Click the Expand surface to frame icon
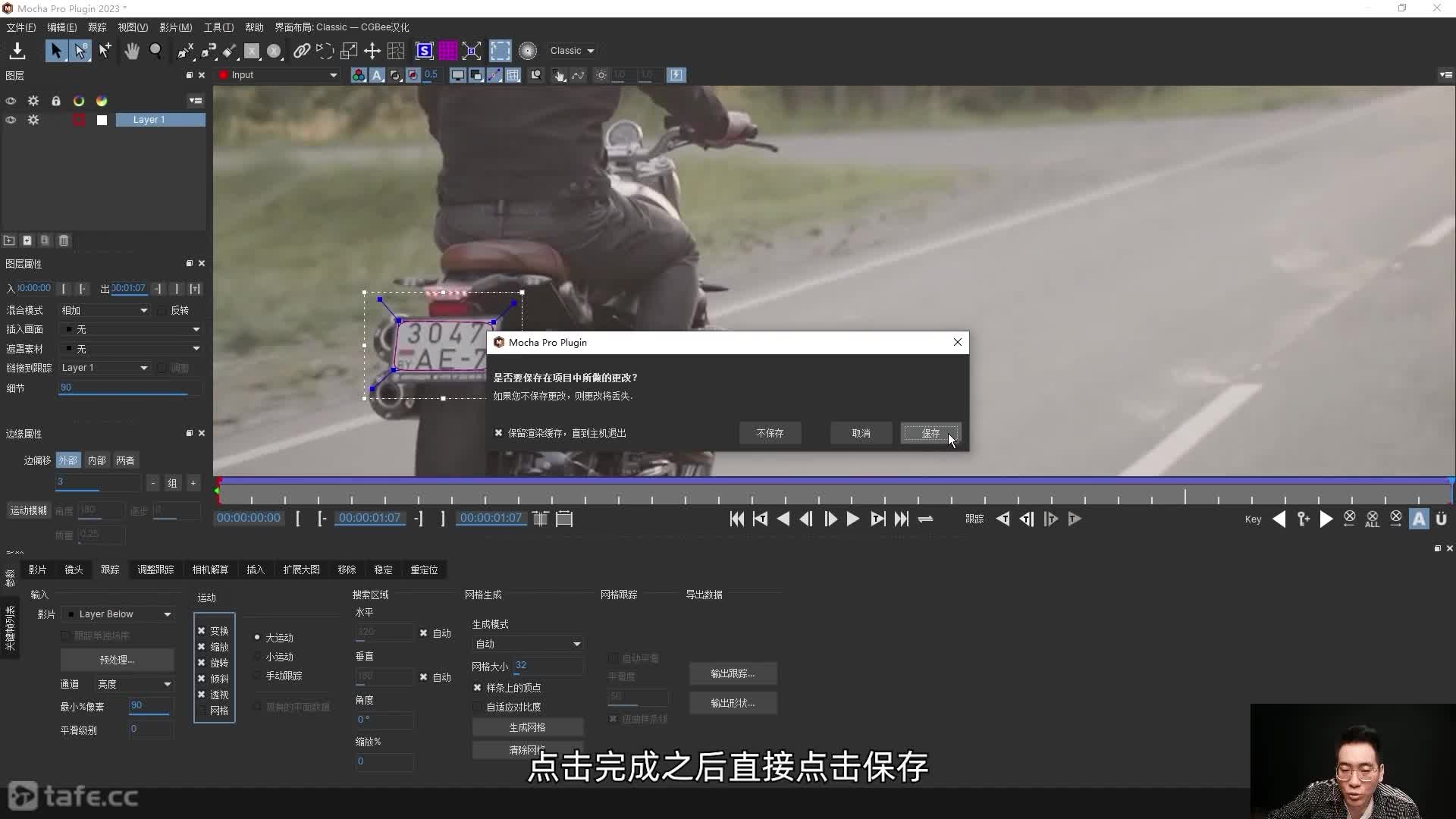This screenshot has height=819, width=1456. [472, 51]
